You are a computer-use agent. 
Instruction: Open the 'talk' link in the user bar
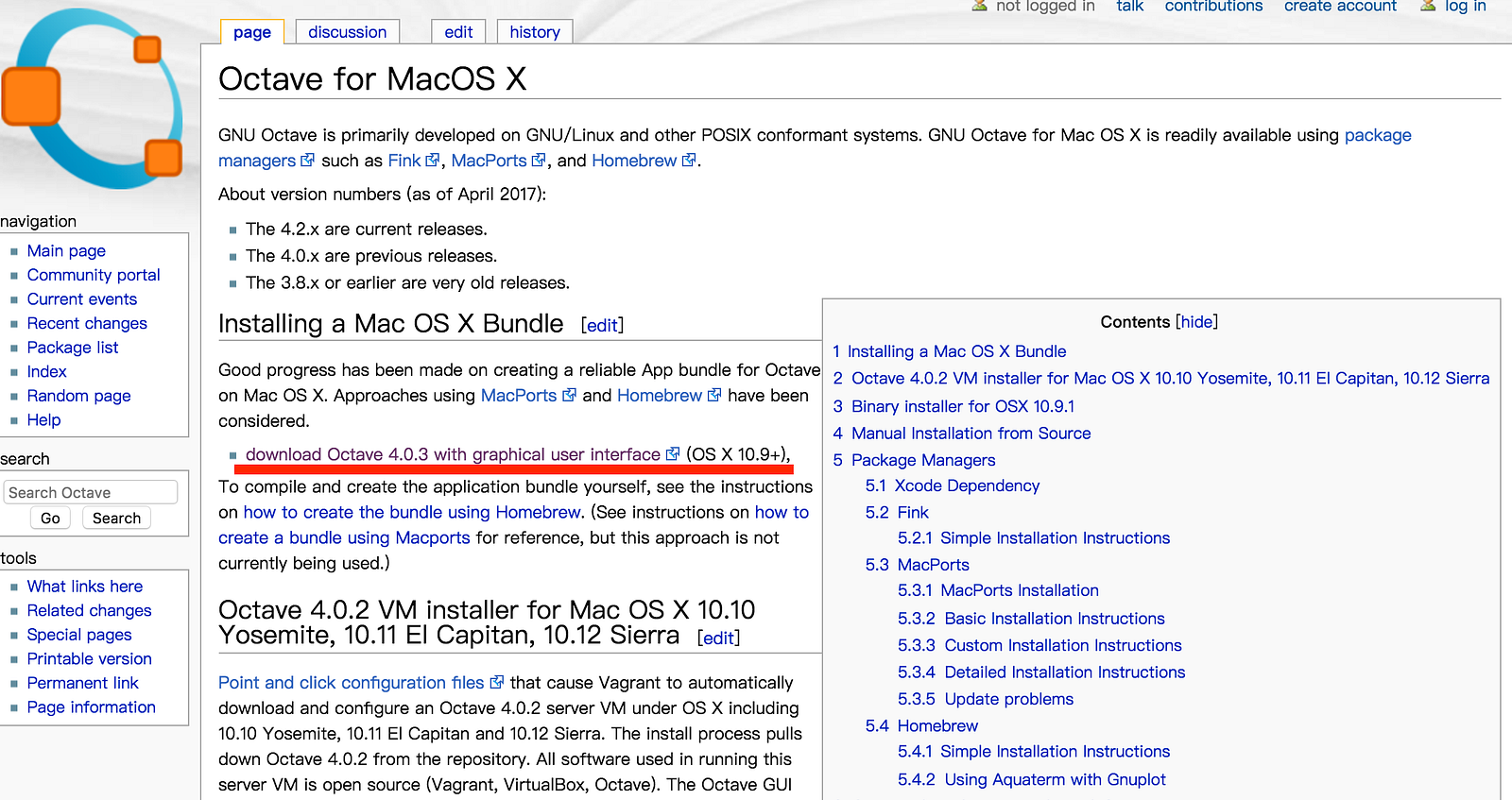pos(1129,7)
